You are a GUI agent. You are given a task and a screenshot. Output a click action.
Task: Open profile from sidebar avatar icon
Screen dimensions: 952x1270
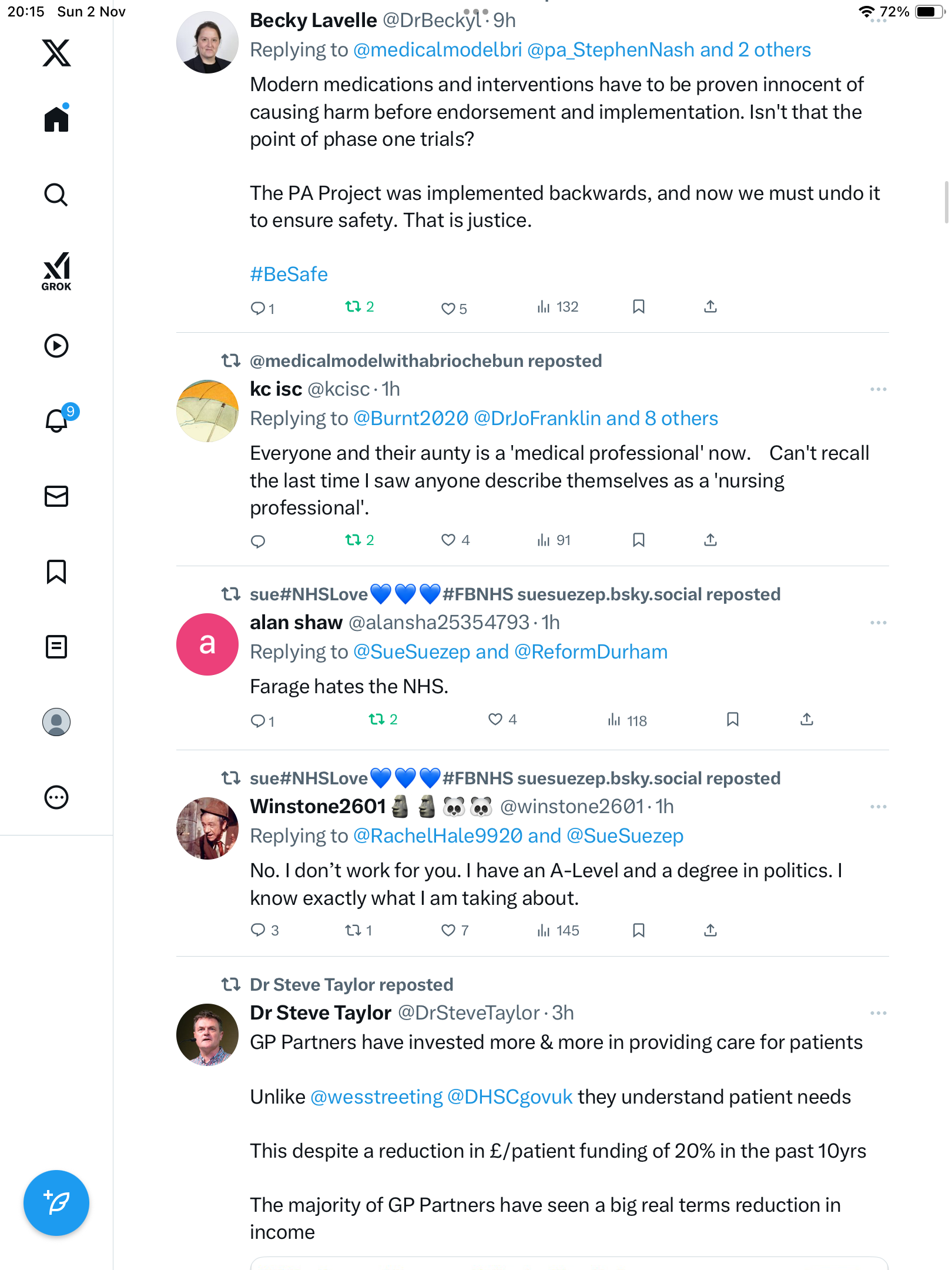[x=56, y=722]
